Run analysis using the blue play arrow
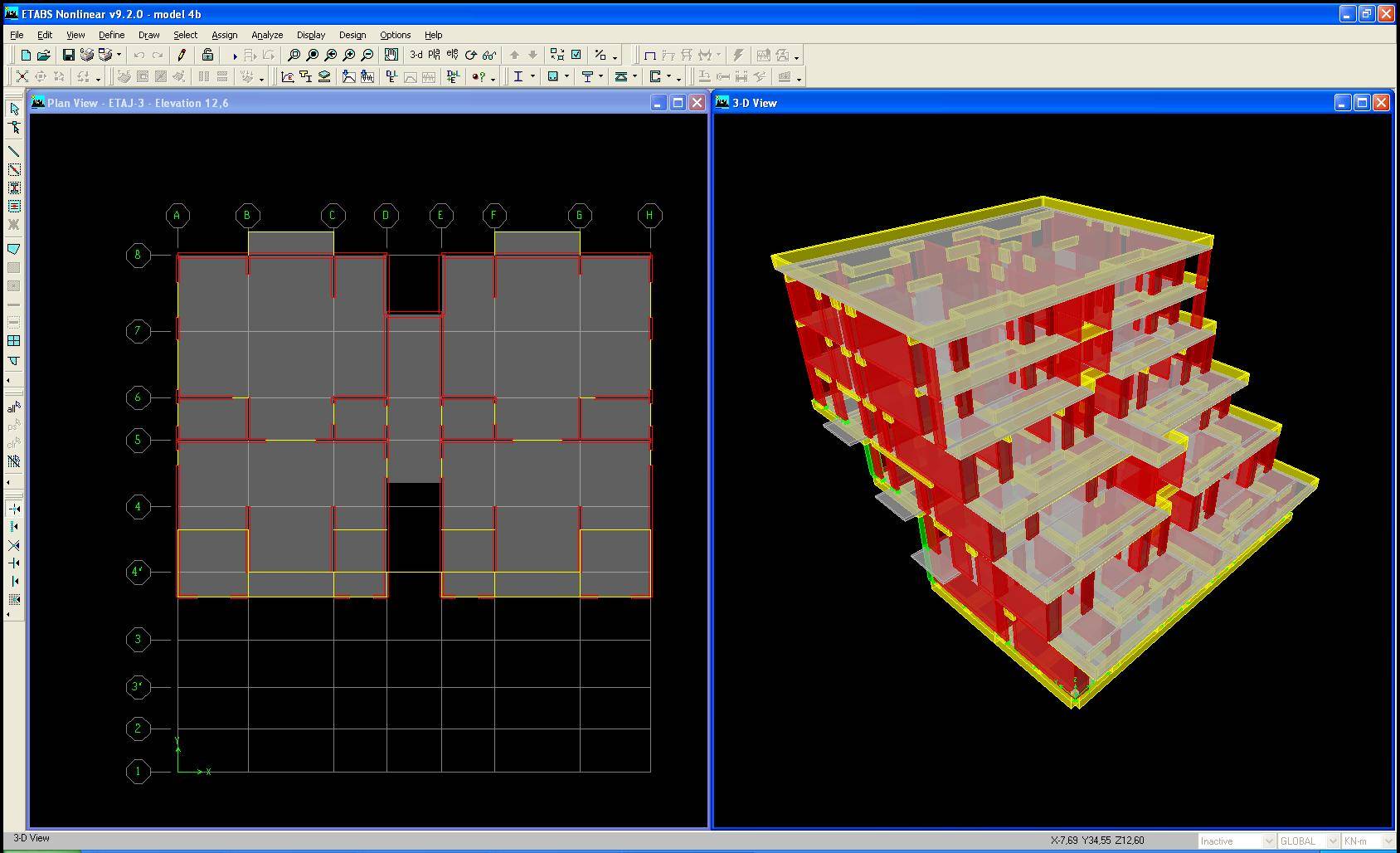This screenshot has height=853, width=1400. [235, 56]
